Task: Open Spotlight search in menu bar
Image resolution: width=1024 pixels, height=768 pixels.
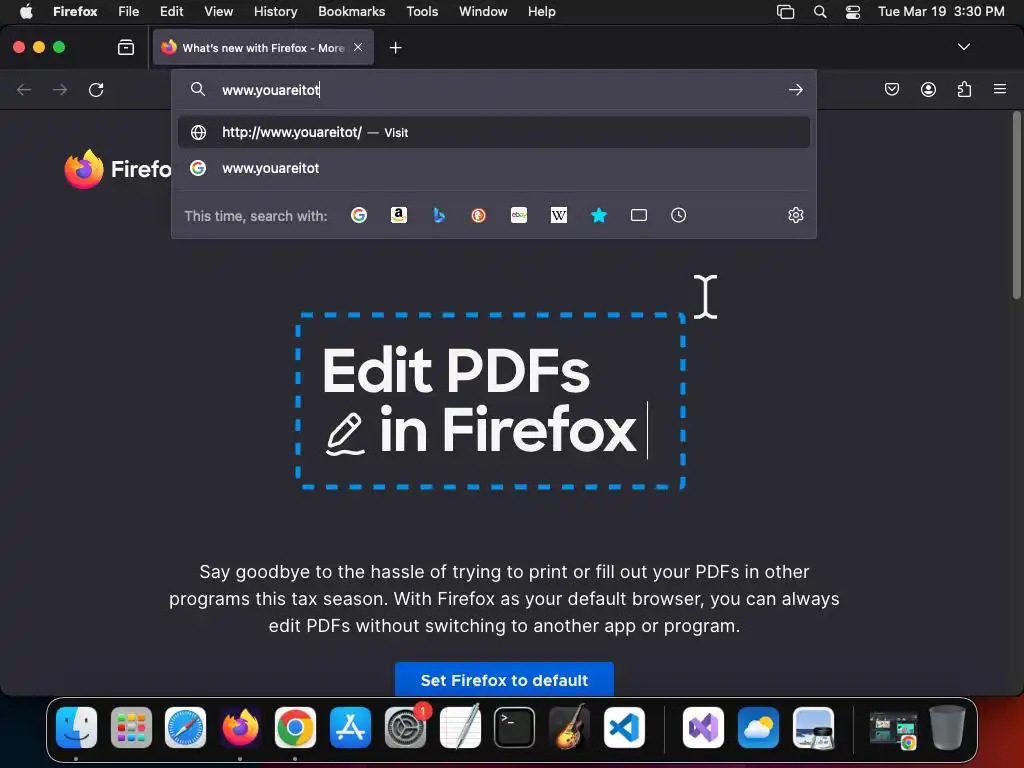Action: 820,11
